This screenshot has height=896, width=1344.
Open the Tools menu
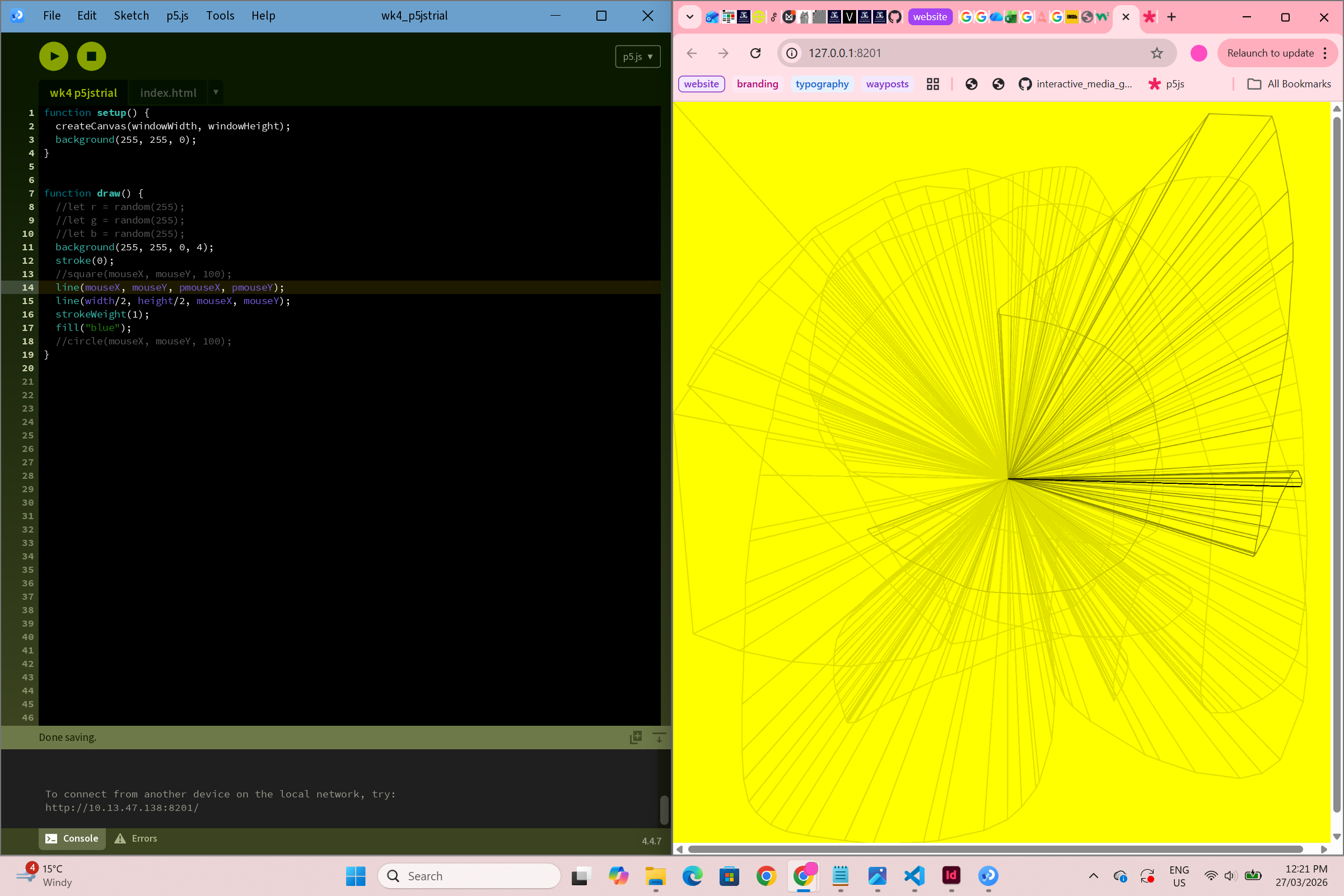(220, 16)
